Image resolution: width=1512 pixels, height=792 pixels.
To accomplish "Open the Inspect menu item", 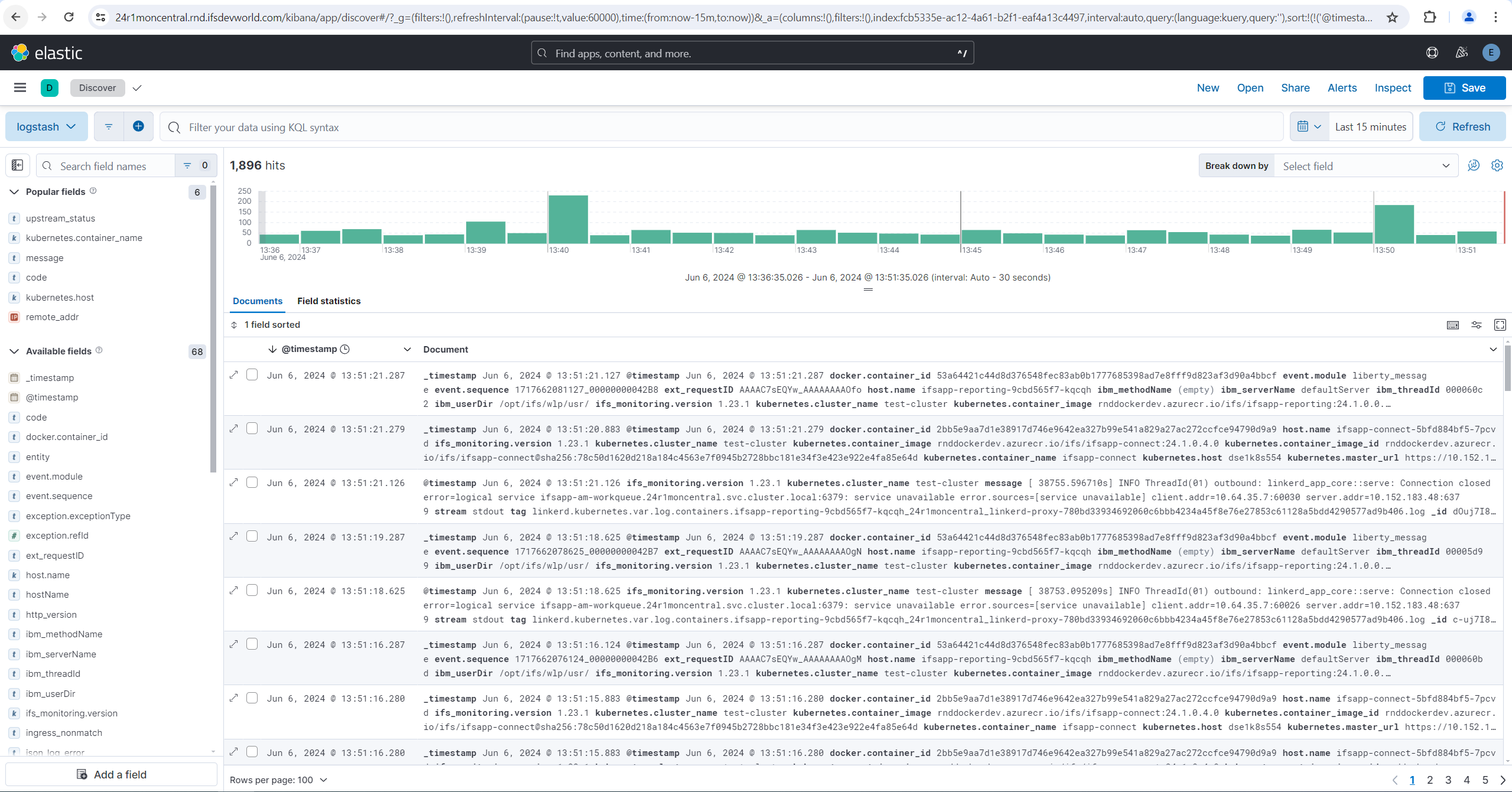I will click(x=1392, y=87).
